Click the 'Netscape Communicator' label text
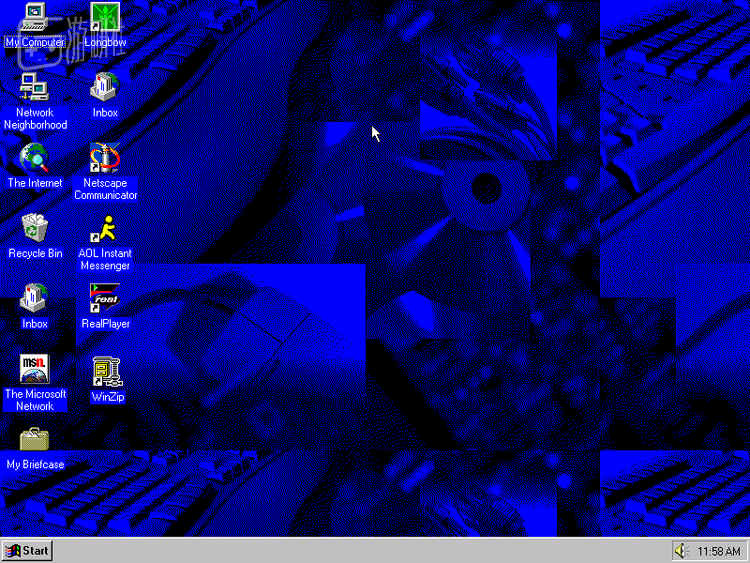This screenshot has width=750, height=563. point(105,189)
